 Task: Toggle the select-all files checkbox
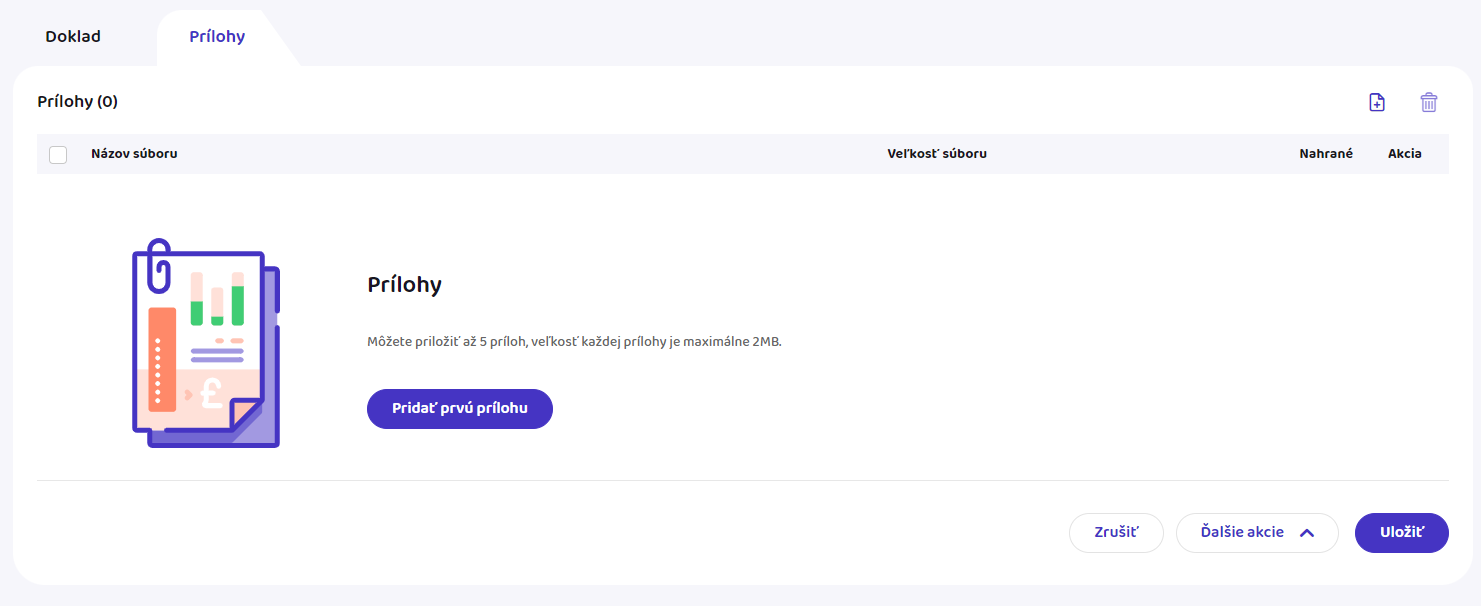coord(58,154)
